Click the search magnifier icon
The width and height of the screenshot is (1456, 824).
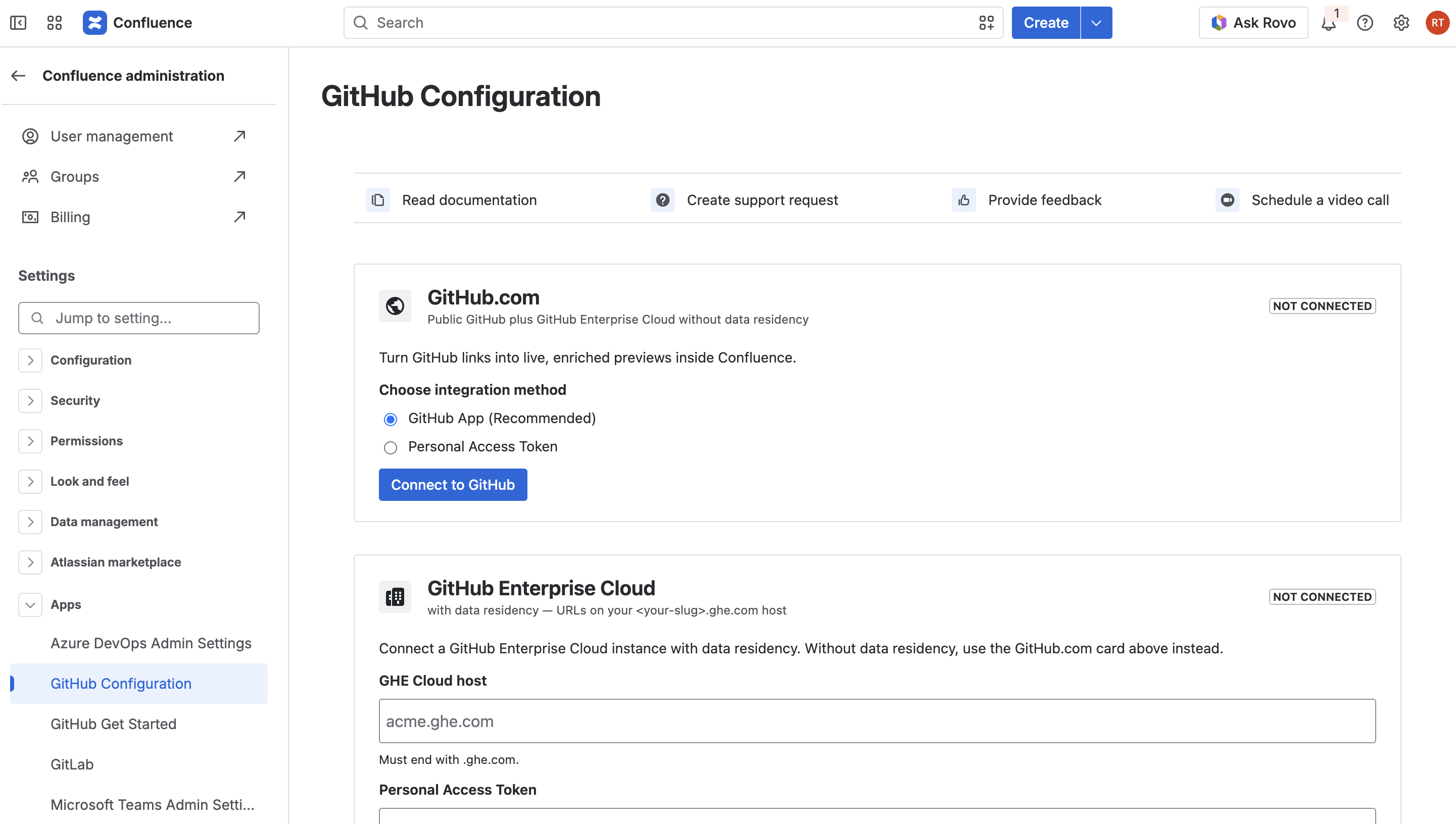tap(361, 23)
